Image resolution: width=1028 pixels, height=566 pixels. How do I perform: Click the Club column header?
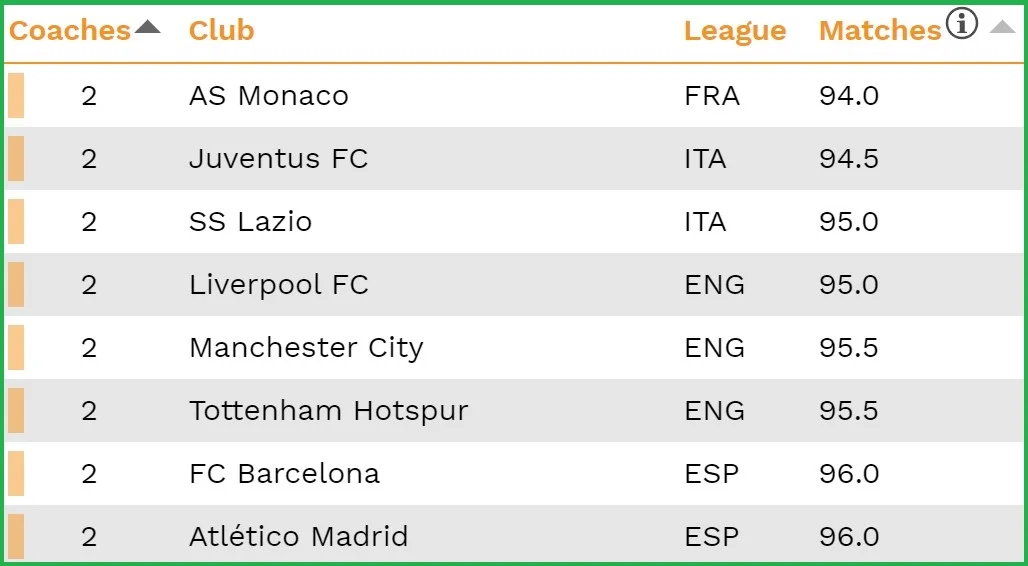[221, 31]
